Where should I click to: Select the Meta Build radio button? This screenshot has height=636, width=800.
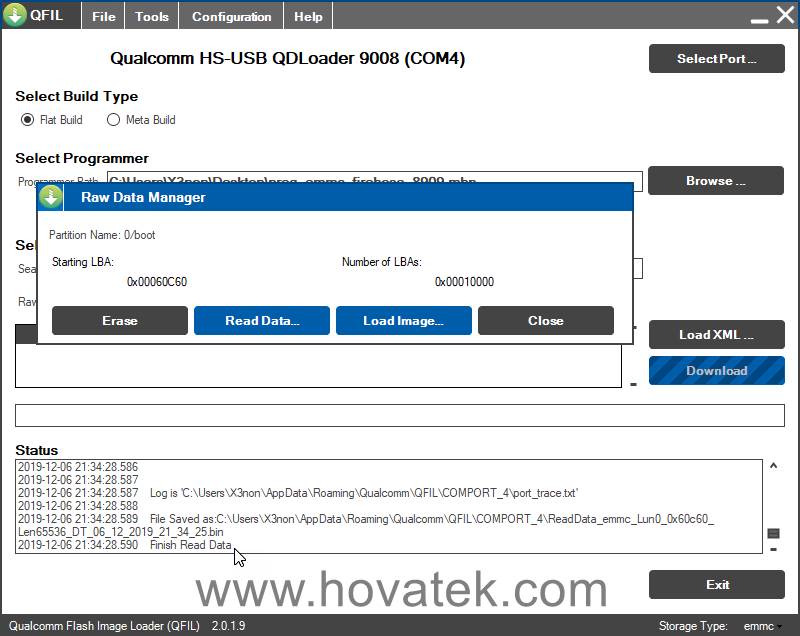click(x=113, y=120)
